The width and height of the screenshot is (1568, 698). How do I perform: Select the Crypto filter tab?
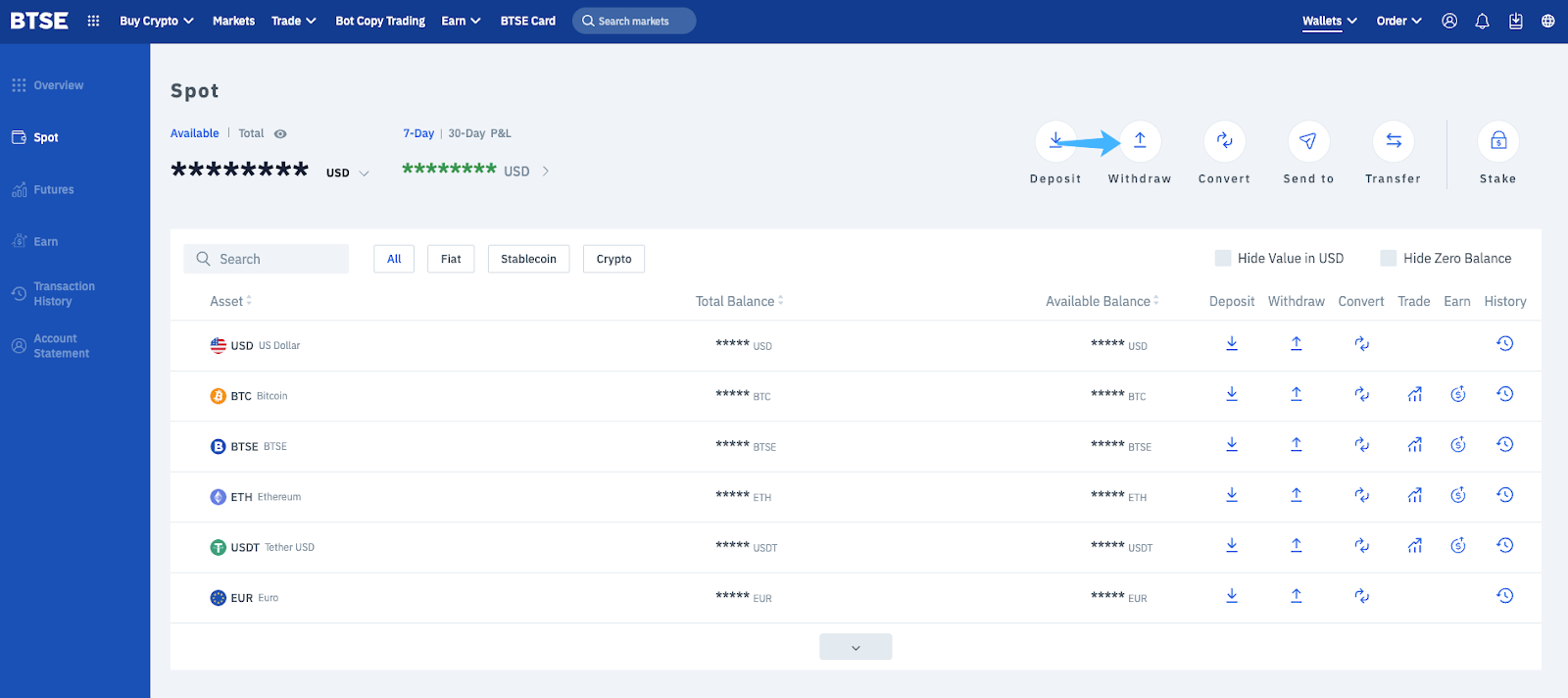pos(613,259)
